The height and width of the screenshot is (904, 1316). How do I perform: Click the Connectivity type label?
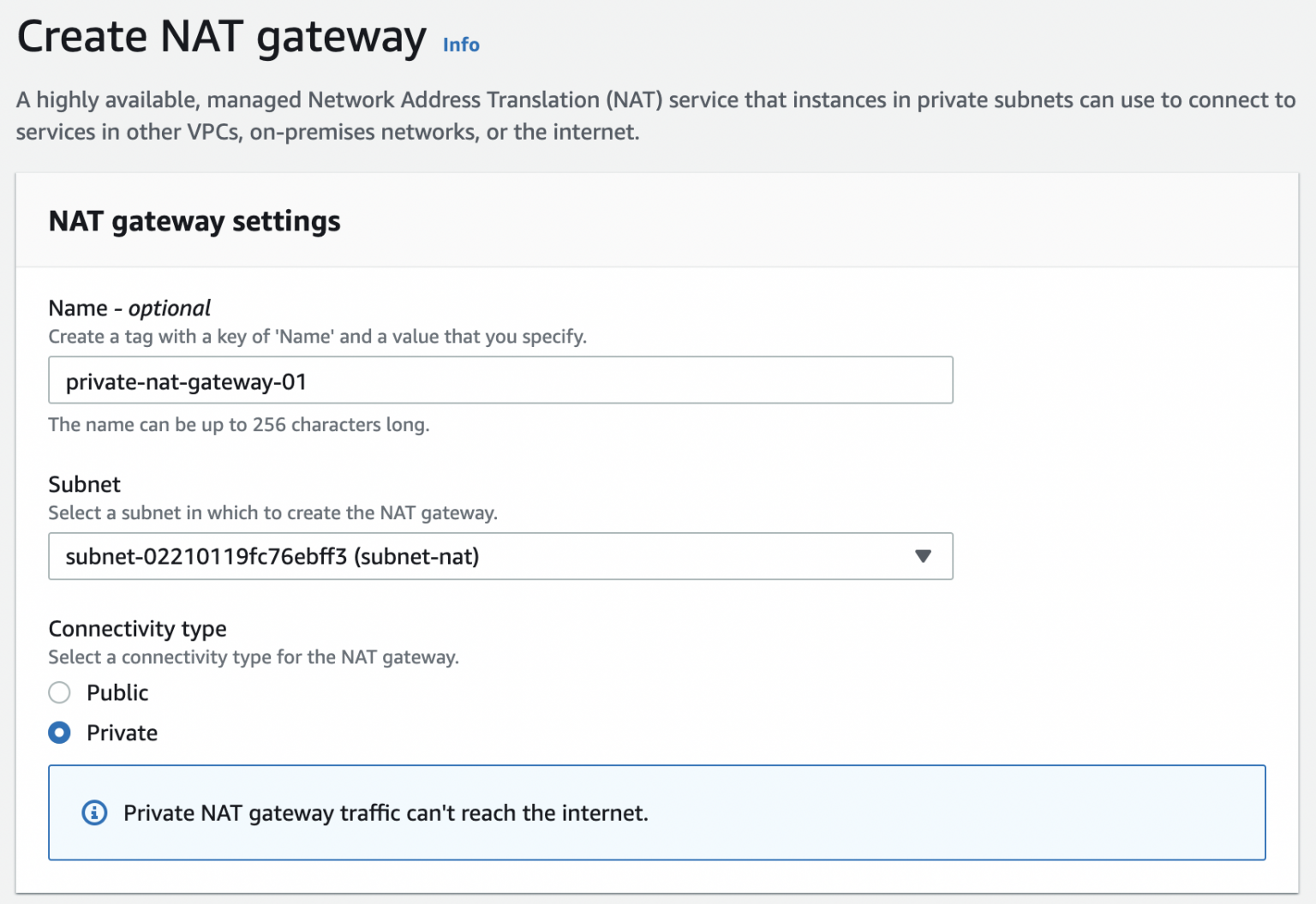point(137,628)
